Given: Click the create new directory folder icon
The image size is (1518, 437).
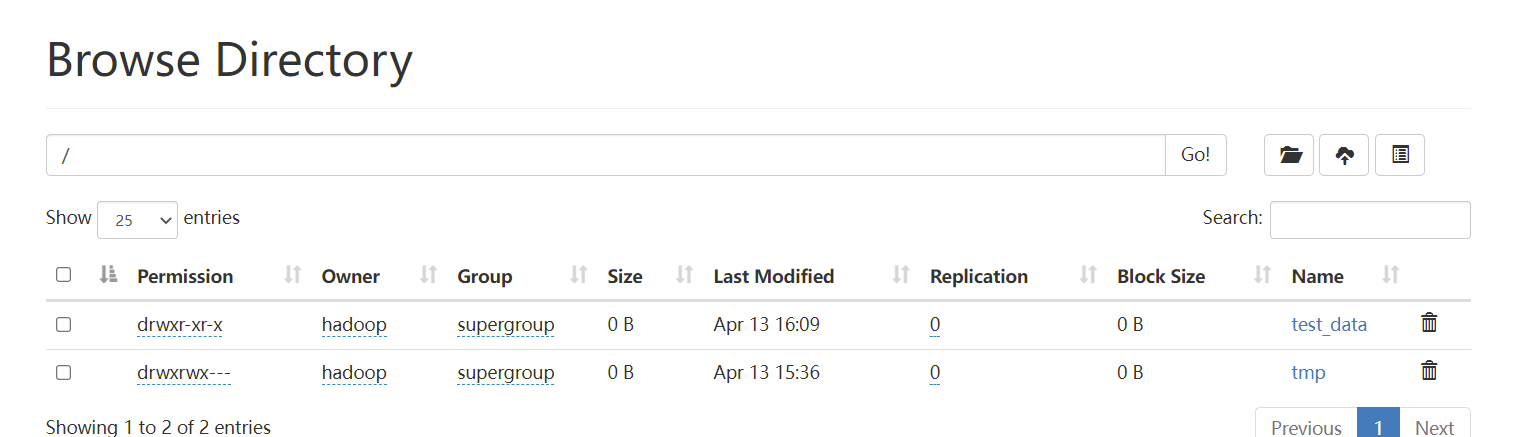Looking at the screenshot, I should [1289, 155].
